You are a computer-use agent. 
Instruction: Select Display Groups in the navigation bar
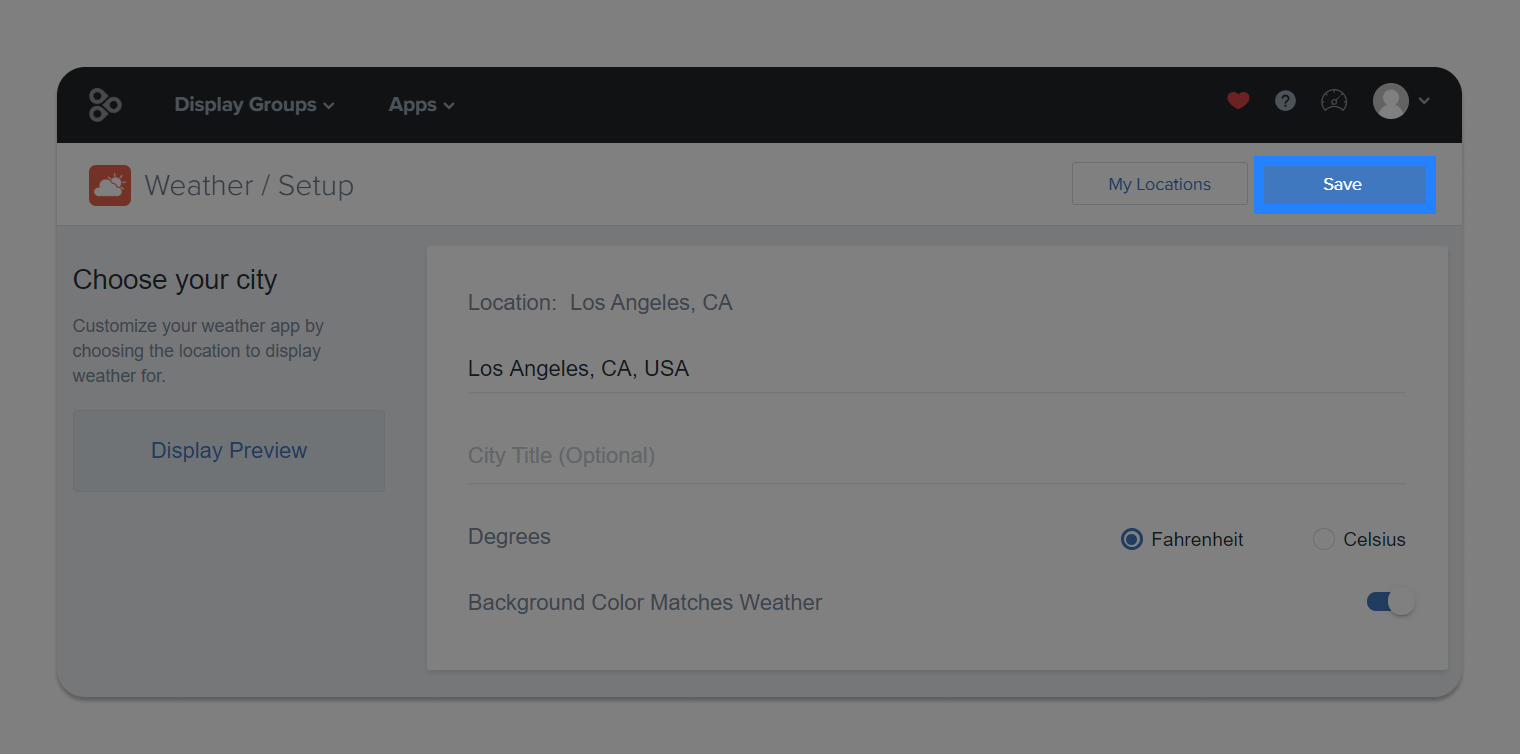pyautogui.click(x=245, y=104)
